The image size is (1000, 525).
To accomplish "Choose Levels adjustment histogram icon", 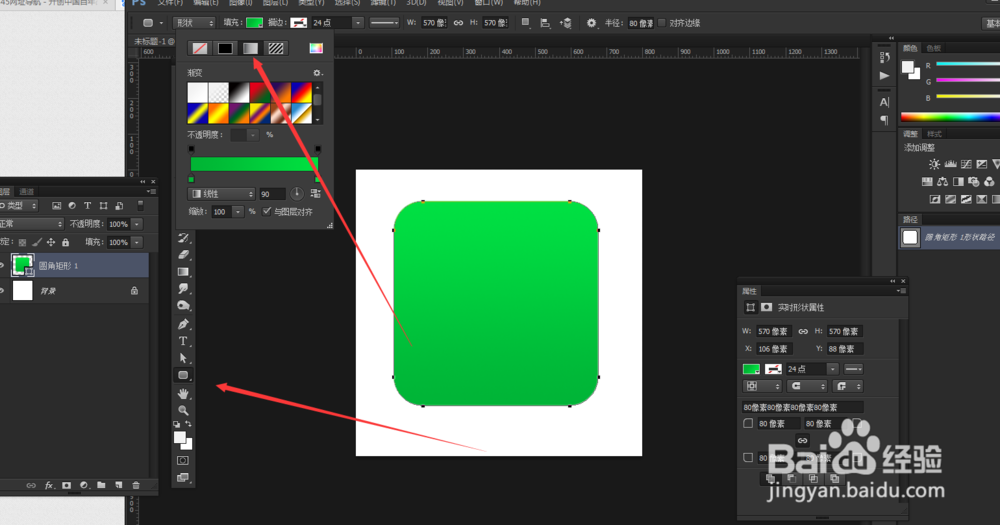I will click(x=950, y=165).
